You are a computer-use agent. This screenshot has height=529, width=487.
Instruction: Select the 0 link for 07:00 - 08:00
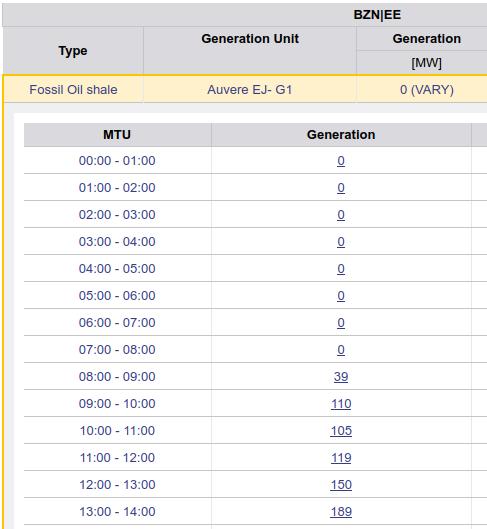click(341, 350)
